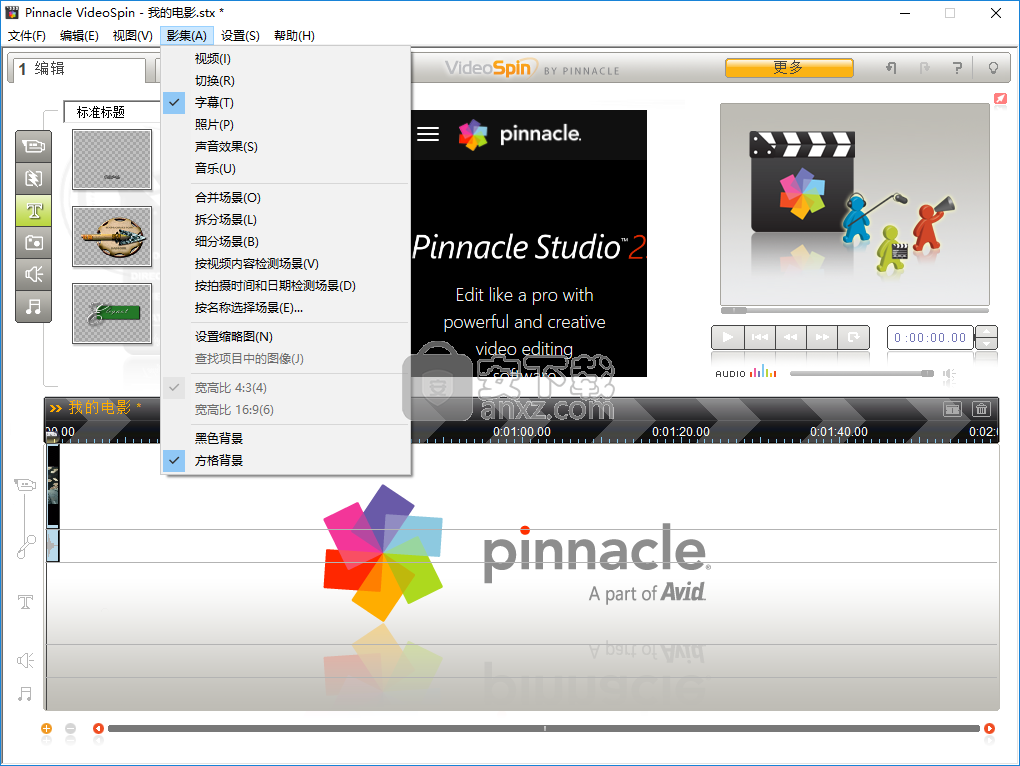Click the video track camcorder icon
Viewport: 1020px width, 766px height.
(x=25, y=485)
